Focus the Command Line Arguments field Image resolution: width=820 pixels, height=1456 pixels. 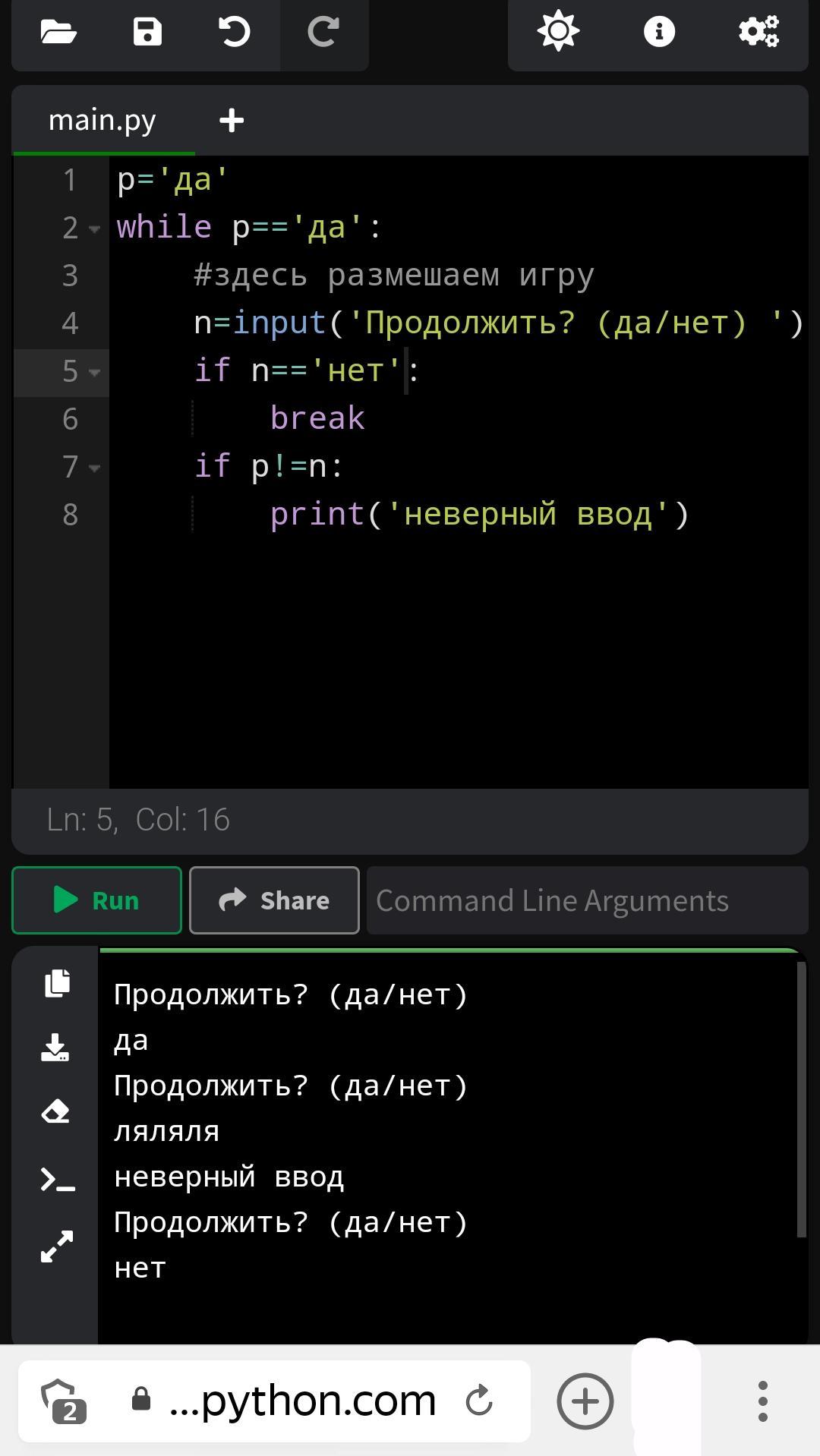click(x=586, y=900)
